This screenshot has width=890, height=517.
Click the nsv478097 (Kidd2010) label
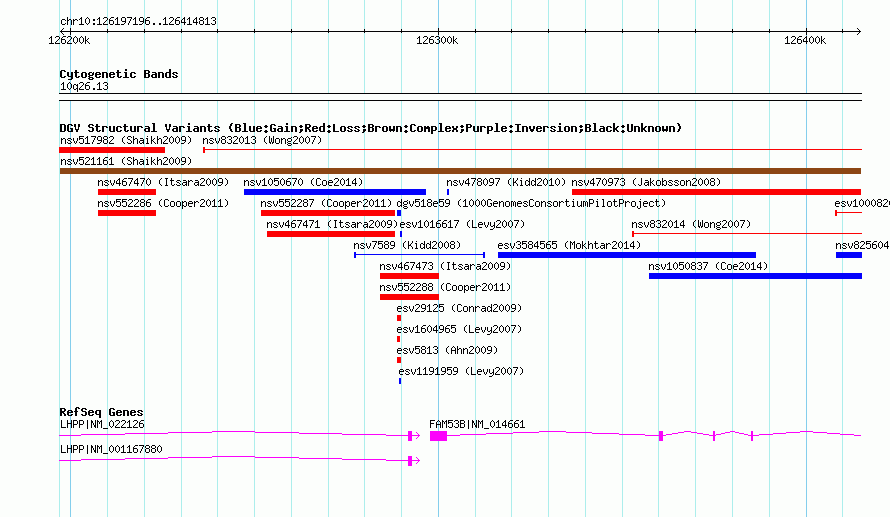(x=506, y=182)
